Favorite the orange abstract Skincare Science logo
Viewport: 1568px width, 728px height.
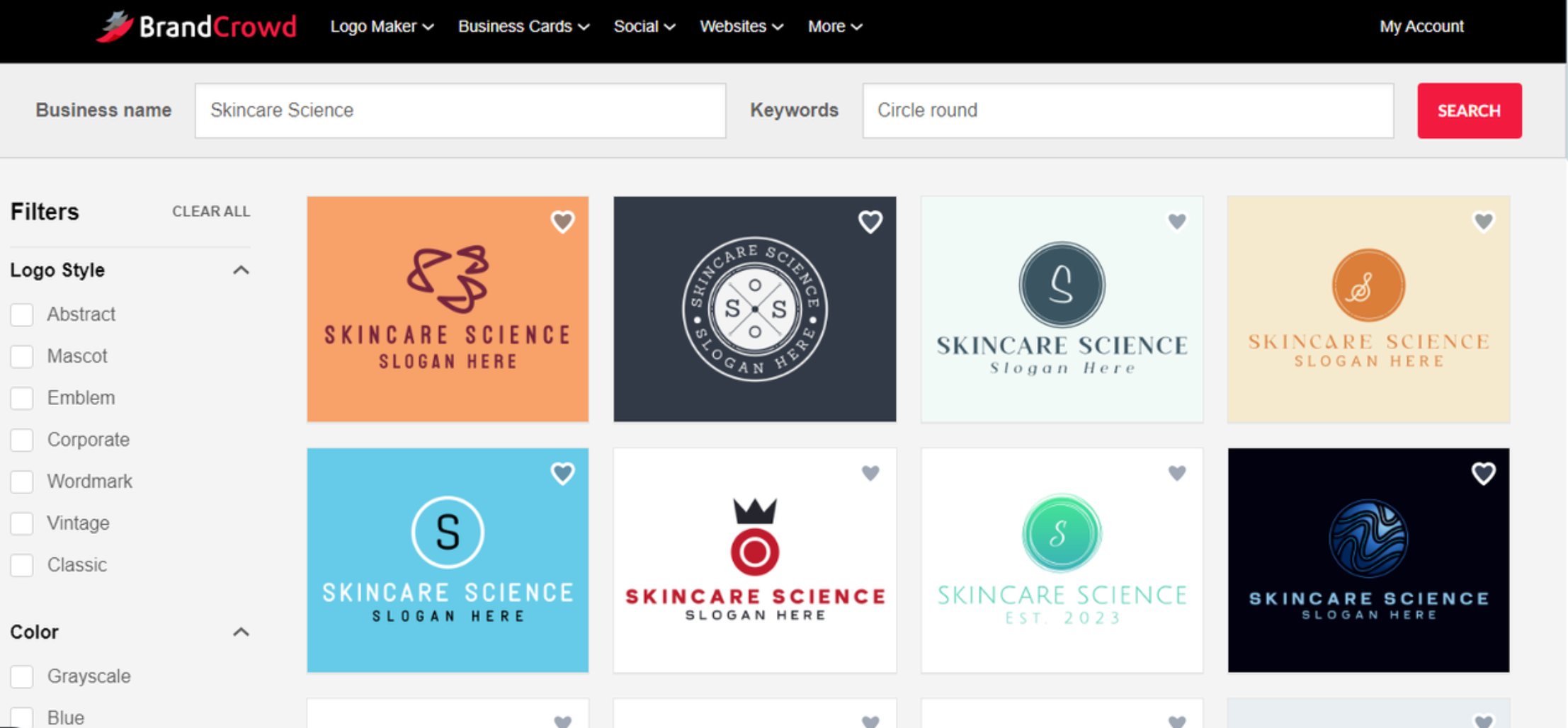(x=563, y=222)
